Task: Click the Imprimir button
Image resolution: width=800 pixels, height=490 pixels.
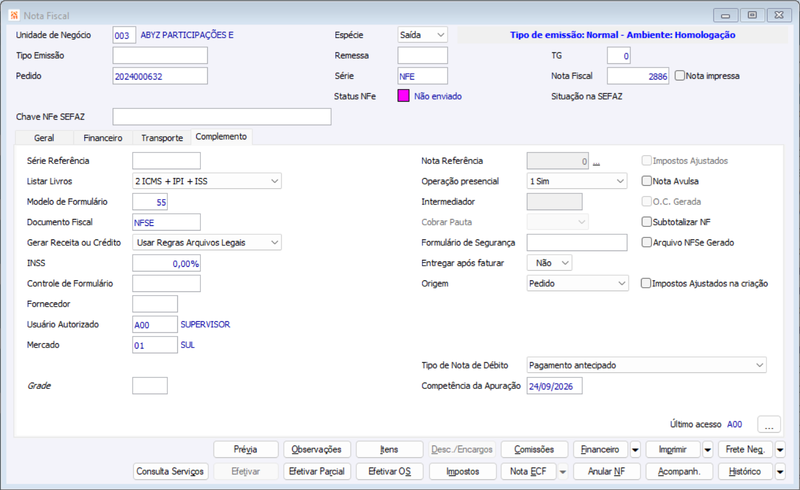Action: click(673, 450)
